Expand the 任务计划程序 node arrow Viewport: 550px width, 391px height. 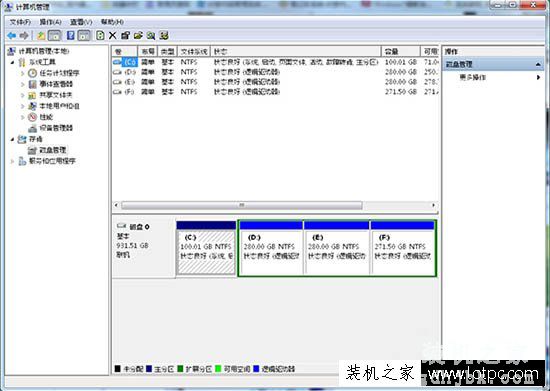[x=23, y=73]
